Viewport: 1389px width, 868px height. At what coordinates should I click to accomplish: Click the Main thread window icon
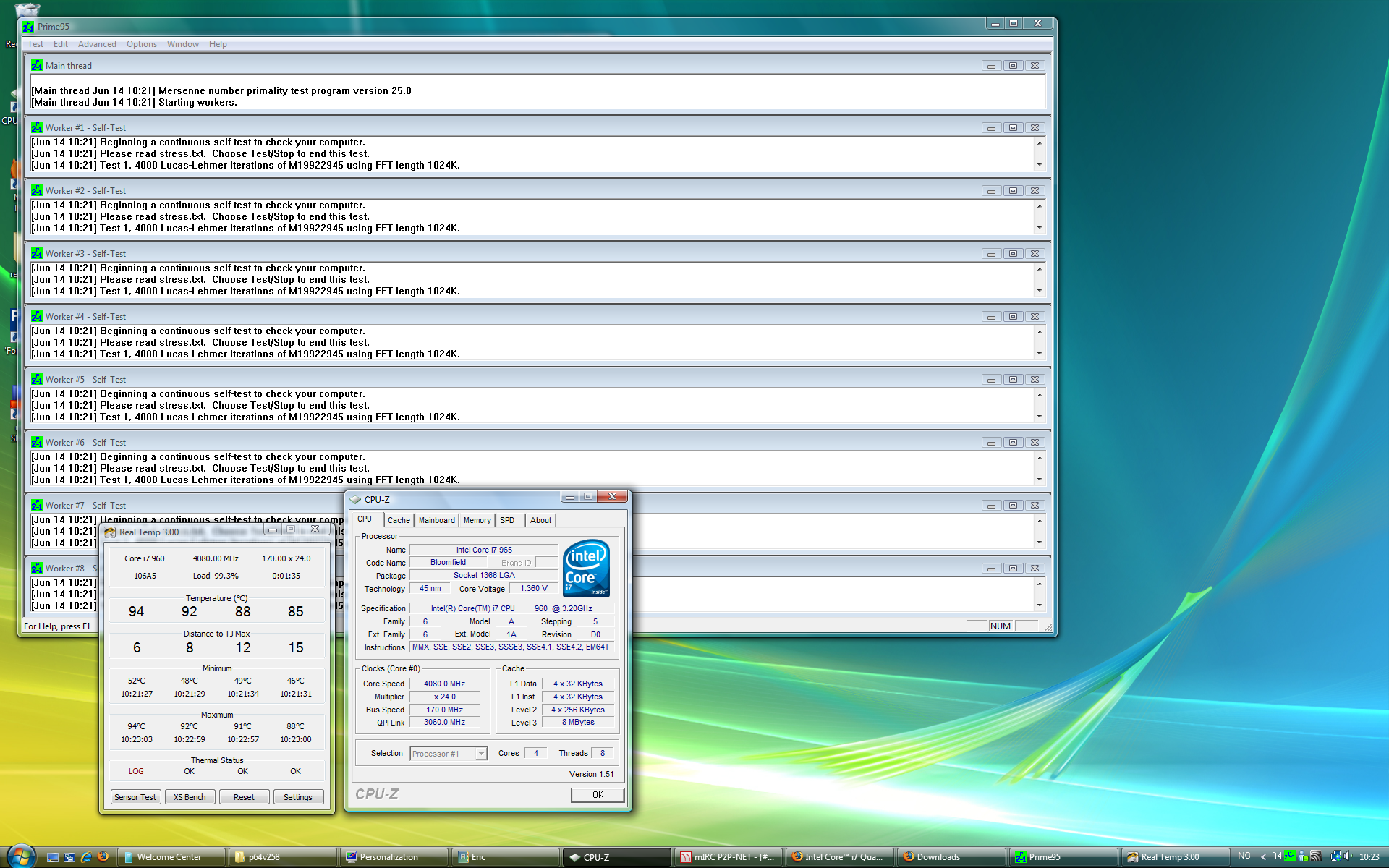(x=37, y=65)
